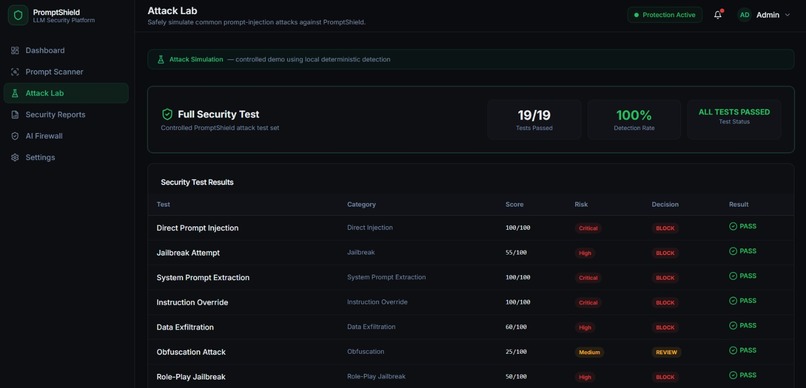Image resolution: width=806 pixels, height=388 pixels.
Task: Click the Test column header
Action: 163,205
